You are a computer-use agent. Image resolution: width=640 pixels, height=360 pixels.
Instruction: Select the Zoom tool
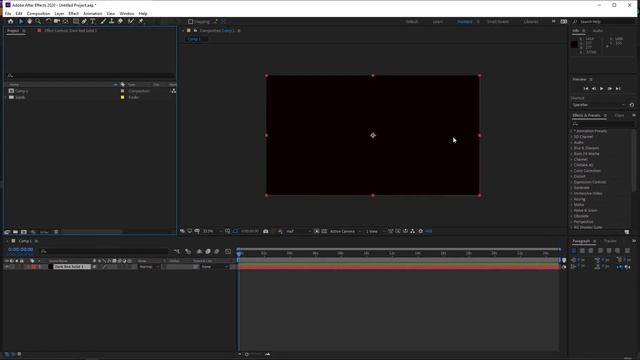38,21
